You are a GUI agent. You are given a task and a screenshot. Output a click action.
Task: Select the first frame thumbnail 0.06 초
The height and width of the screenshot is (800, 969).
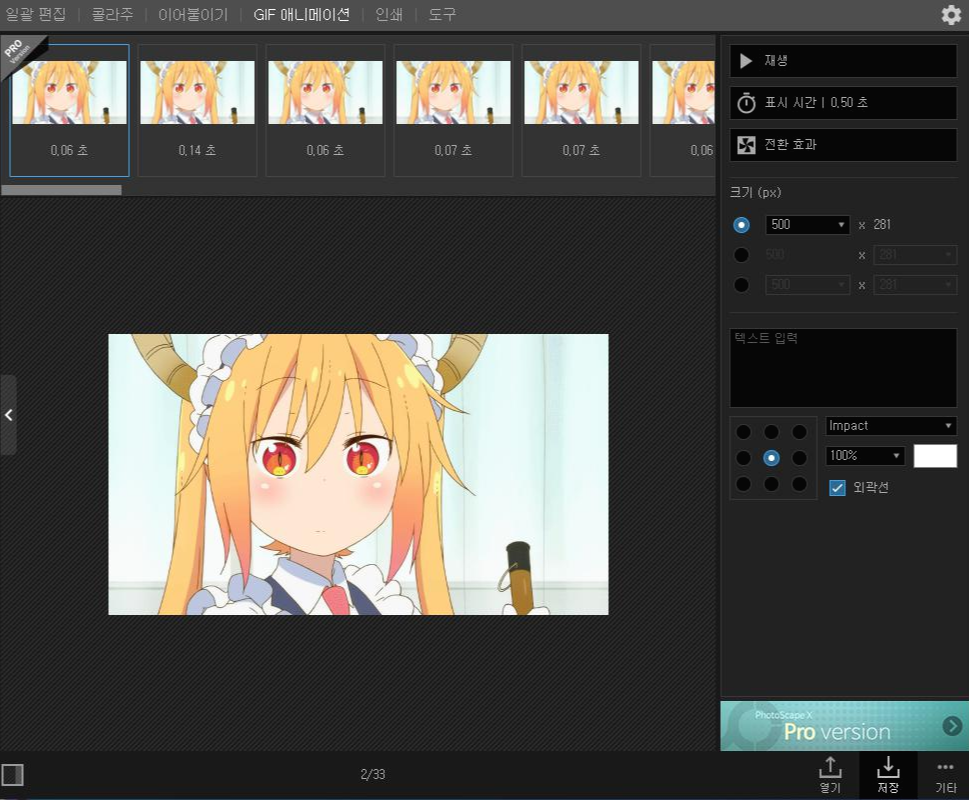click(x=69, y=110)
